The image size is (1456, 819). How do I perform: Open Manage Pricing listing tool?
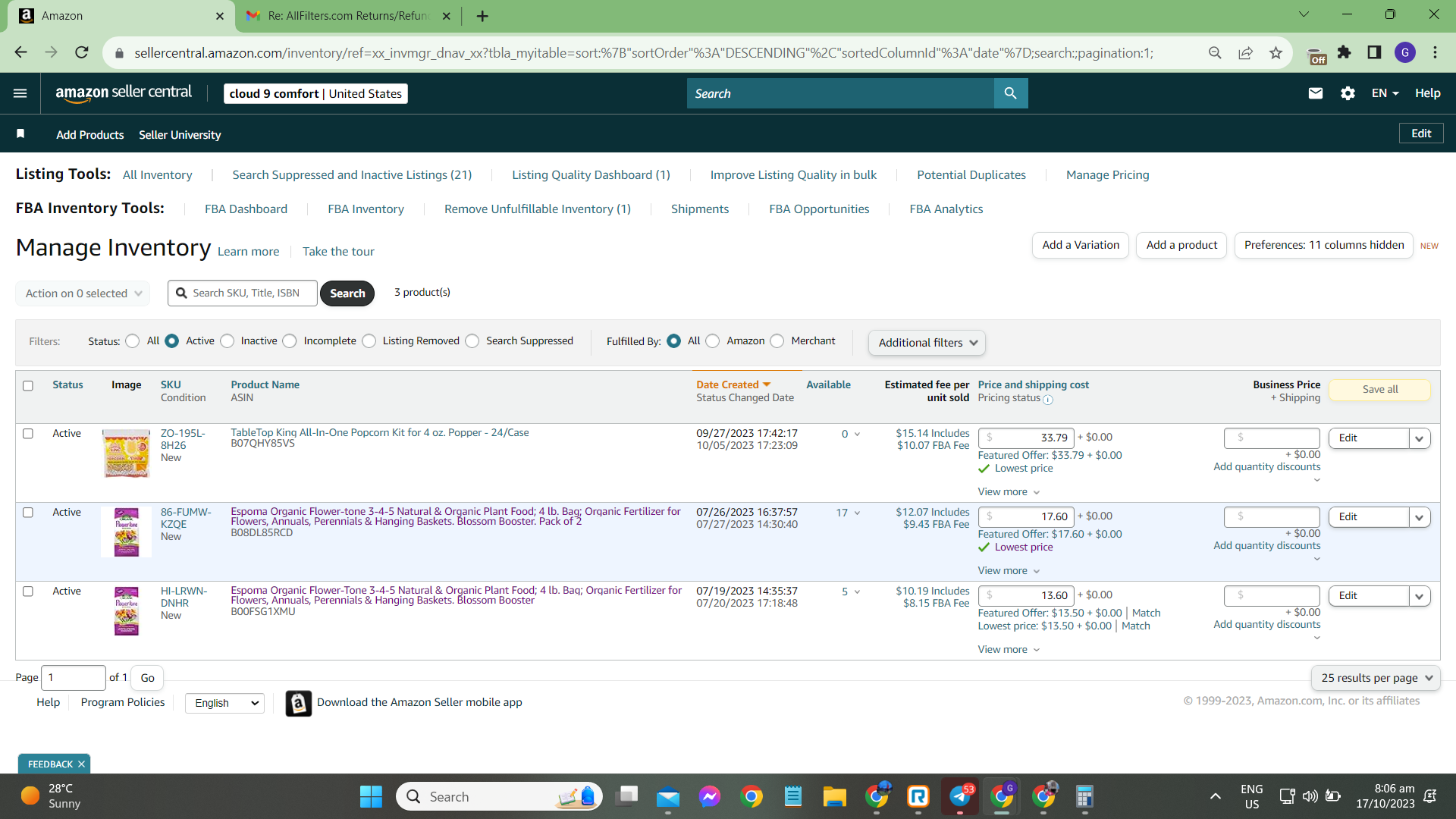point(1107,175)
